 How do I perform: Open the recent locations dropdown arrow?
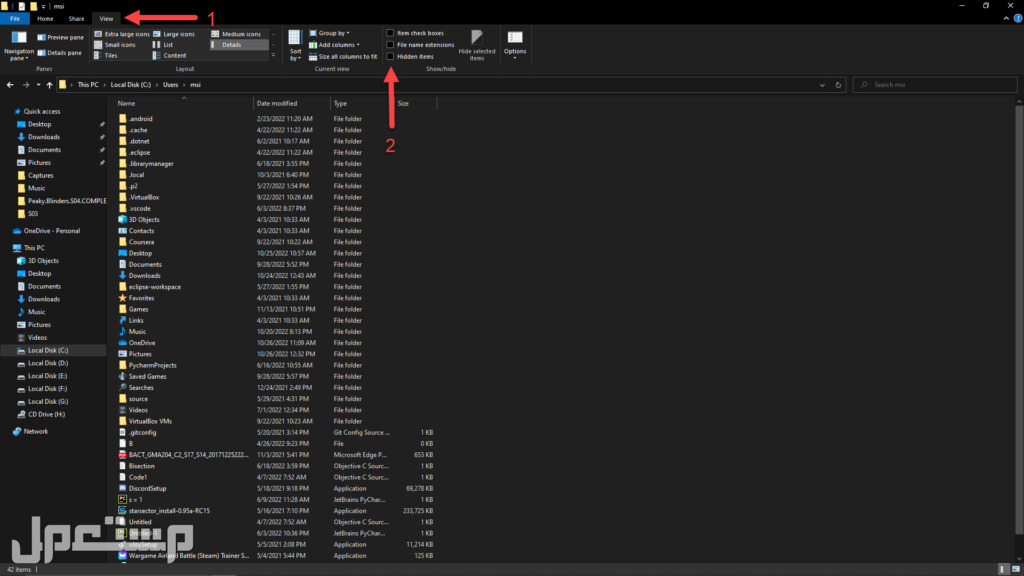pos(39,85)
